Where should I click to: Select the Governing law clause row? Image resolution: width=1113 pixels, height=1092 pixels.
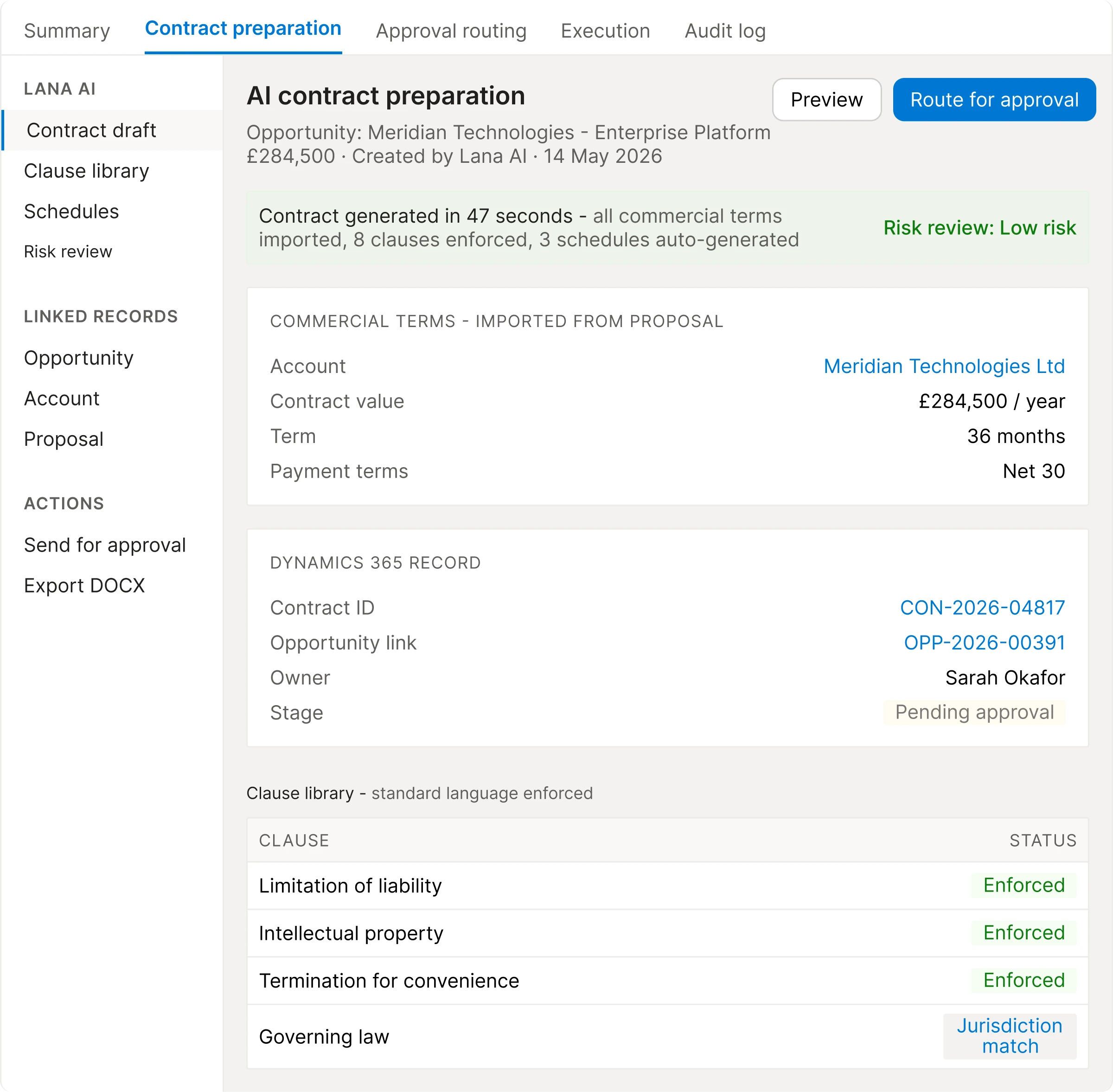[667, 1037]
